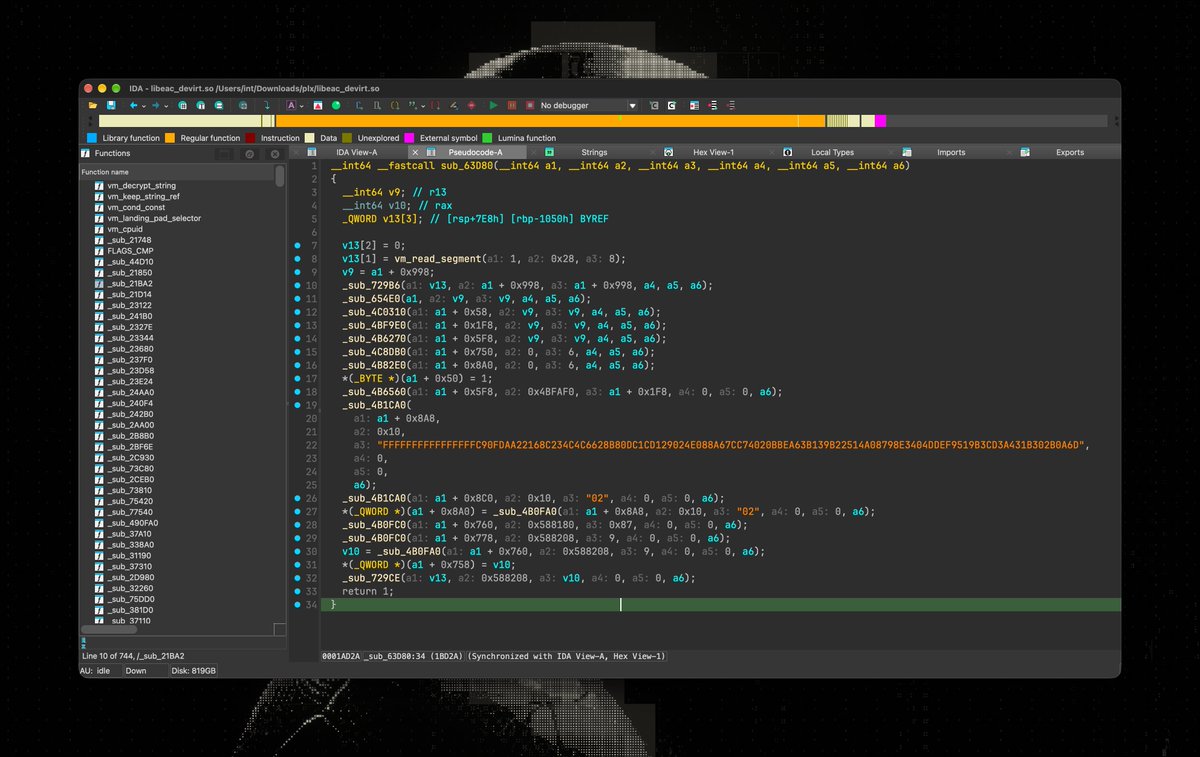Click the orange region of navigation band
Image resolution: width=1200 pixels, height=757 pixels.
[x=550, y=121]
